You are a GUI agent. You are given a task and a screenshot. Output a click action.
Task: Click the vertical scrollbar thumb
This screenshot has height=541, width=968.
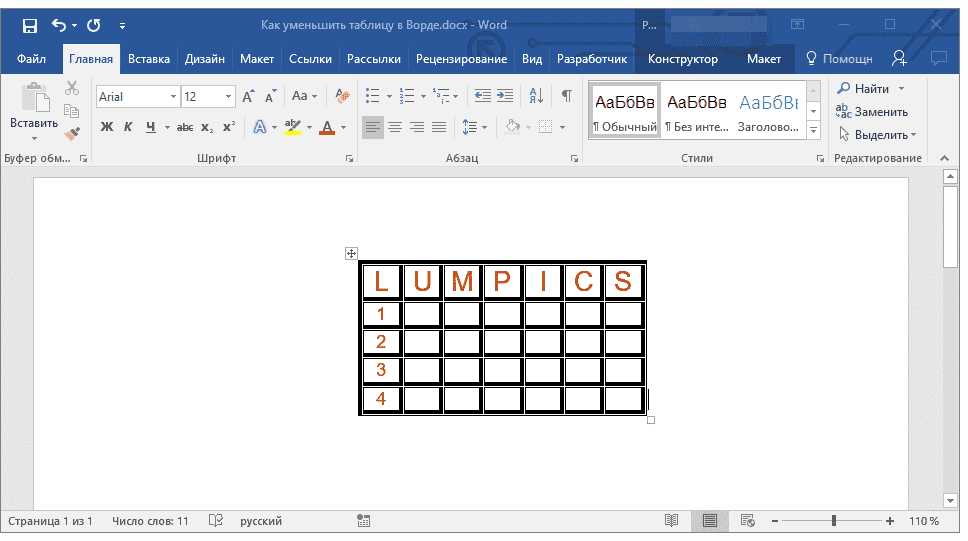pyautogui.click(x=950, y=227)
